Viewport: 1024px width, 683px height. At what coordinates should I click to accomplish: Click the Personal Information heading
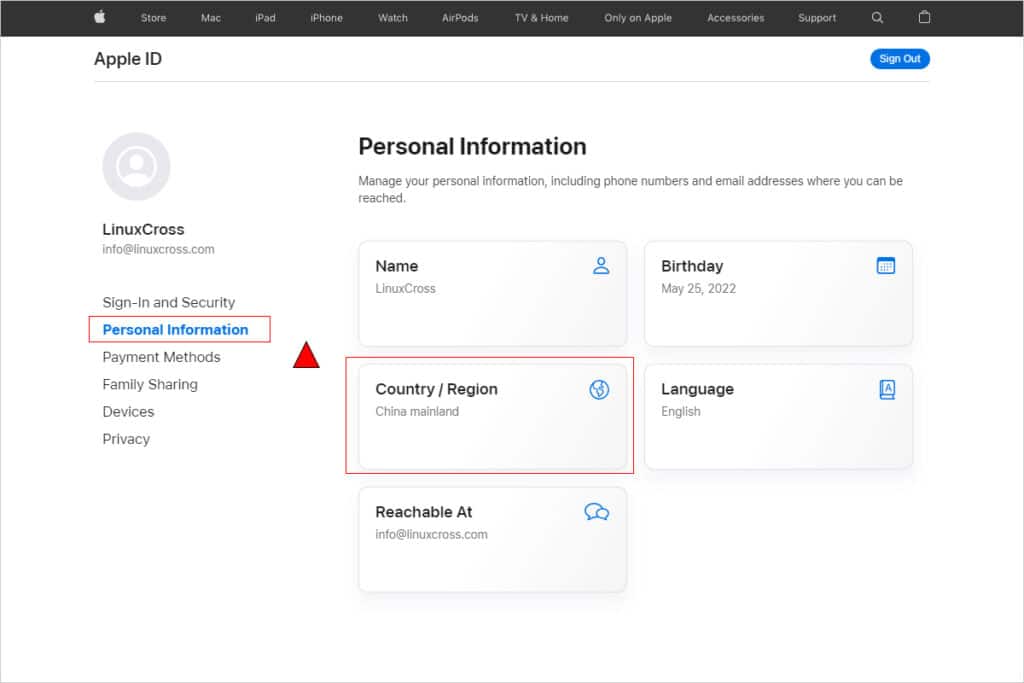coord(472,147)
